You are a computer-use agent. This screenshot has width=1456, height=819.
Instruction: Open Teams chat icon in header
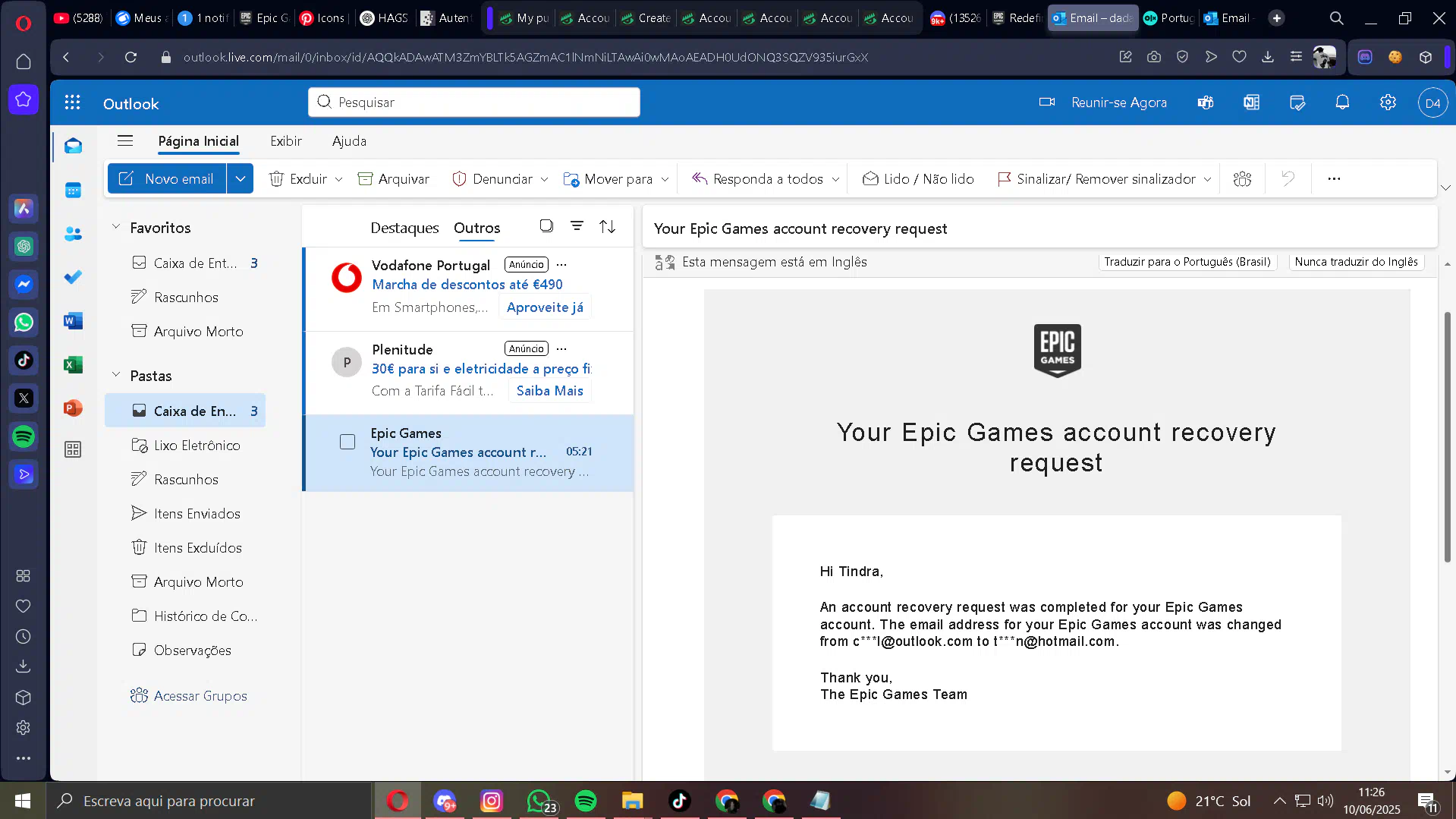click(x=1206, y=102)
